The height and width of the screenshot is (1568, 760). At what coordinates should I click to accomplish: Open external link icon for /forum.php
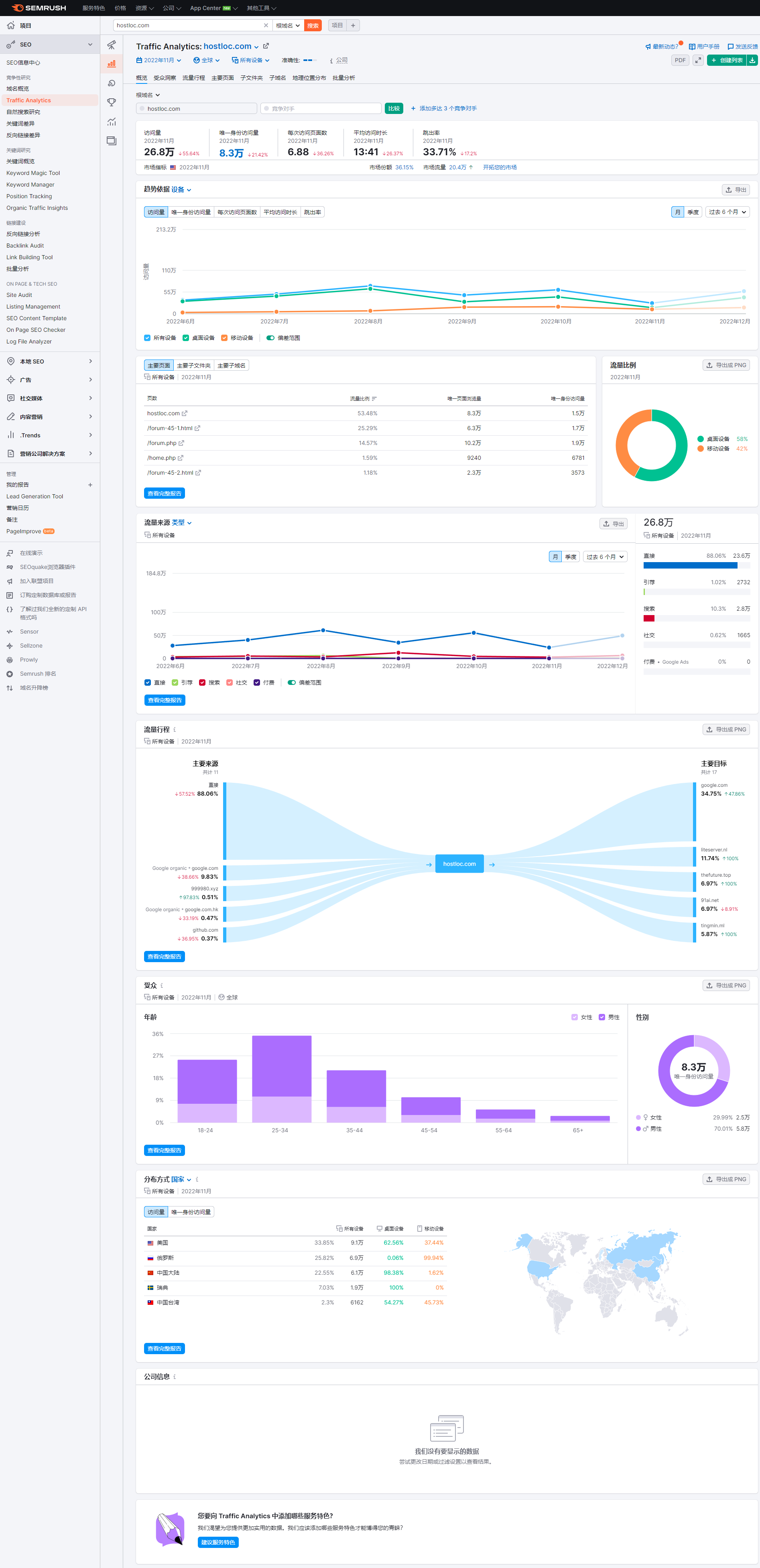181,443
